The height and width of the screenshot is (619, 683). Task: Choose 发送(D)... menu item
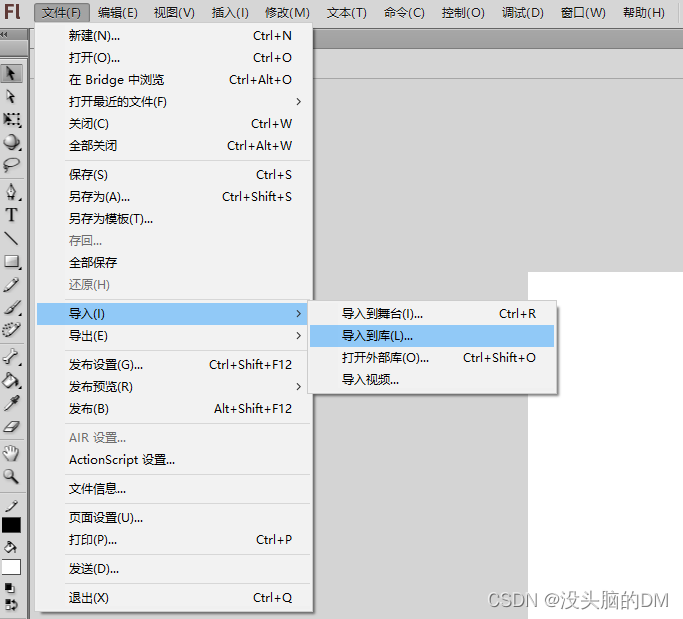174,569
